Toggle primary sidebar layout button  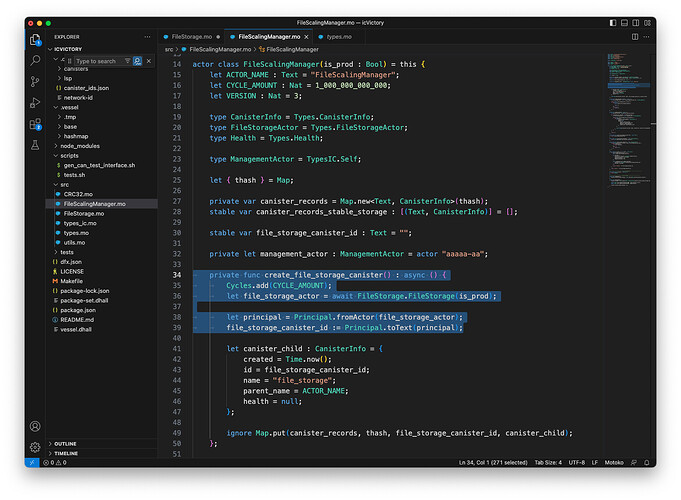click(613, 23)
